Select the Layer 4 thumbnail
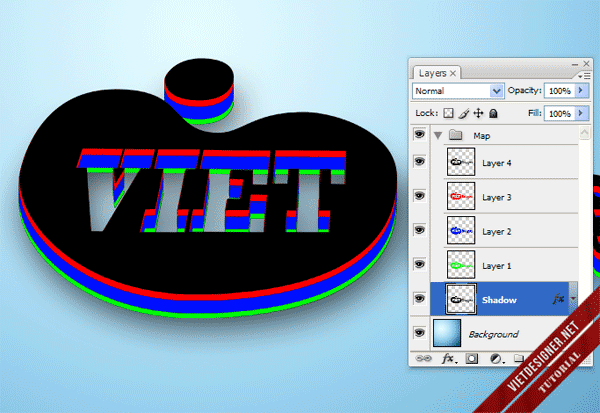The image size is (600, 413). (461, 162)
